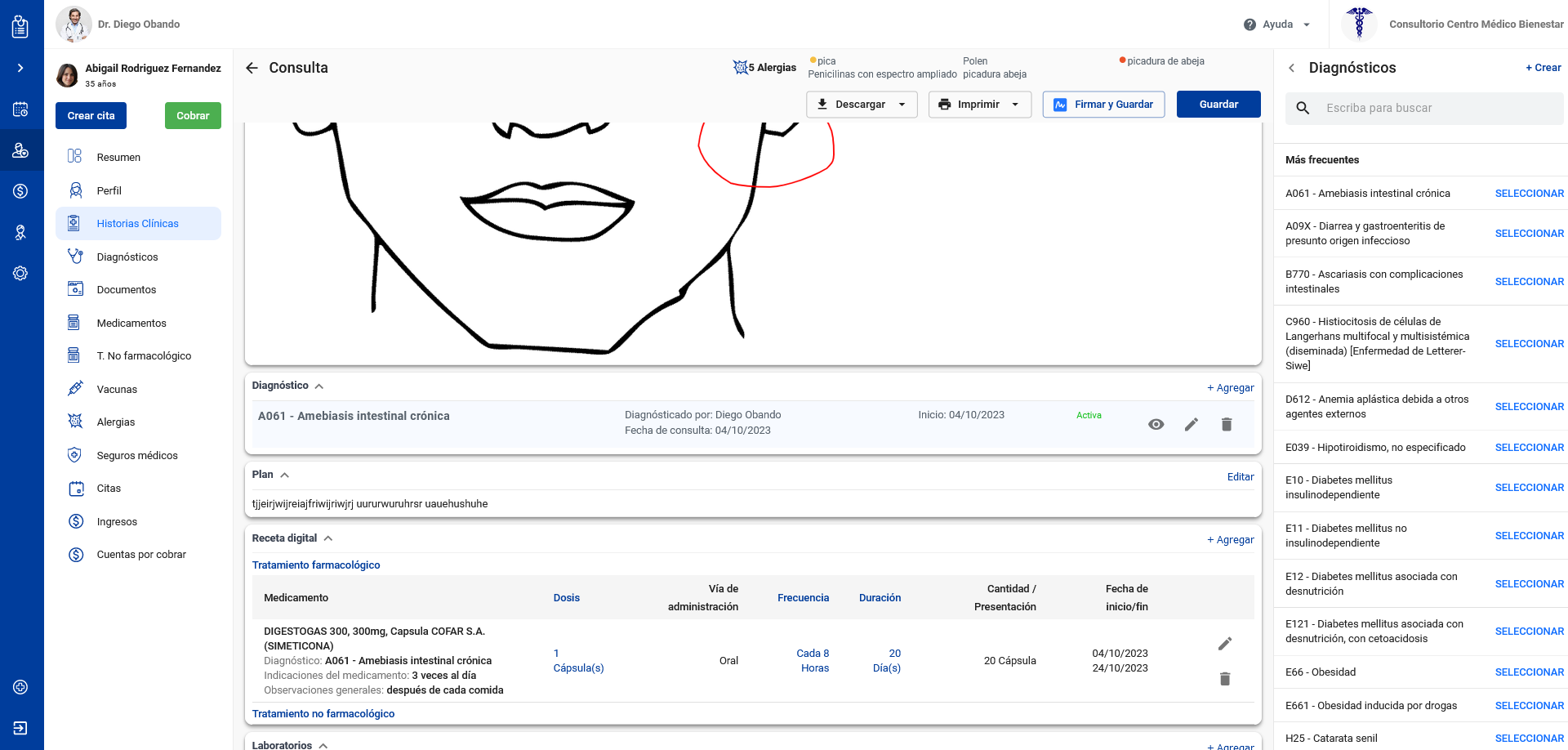Edit the DIGESTOGAS medication entry pencil icon
Image resolution: width=1568 pixels, height=750 pixels.
point(1224,644)
